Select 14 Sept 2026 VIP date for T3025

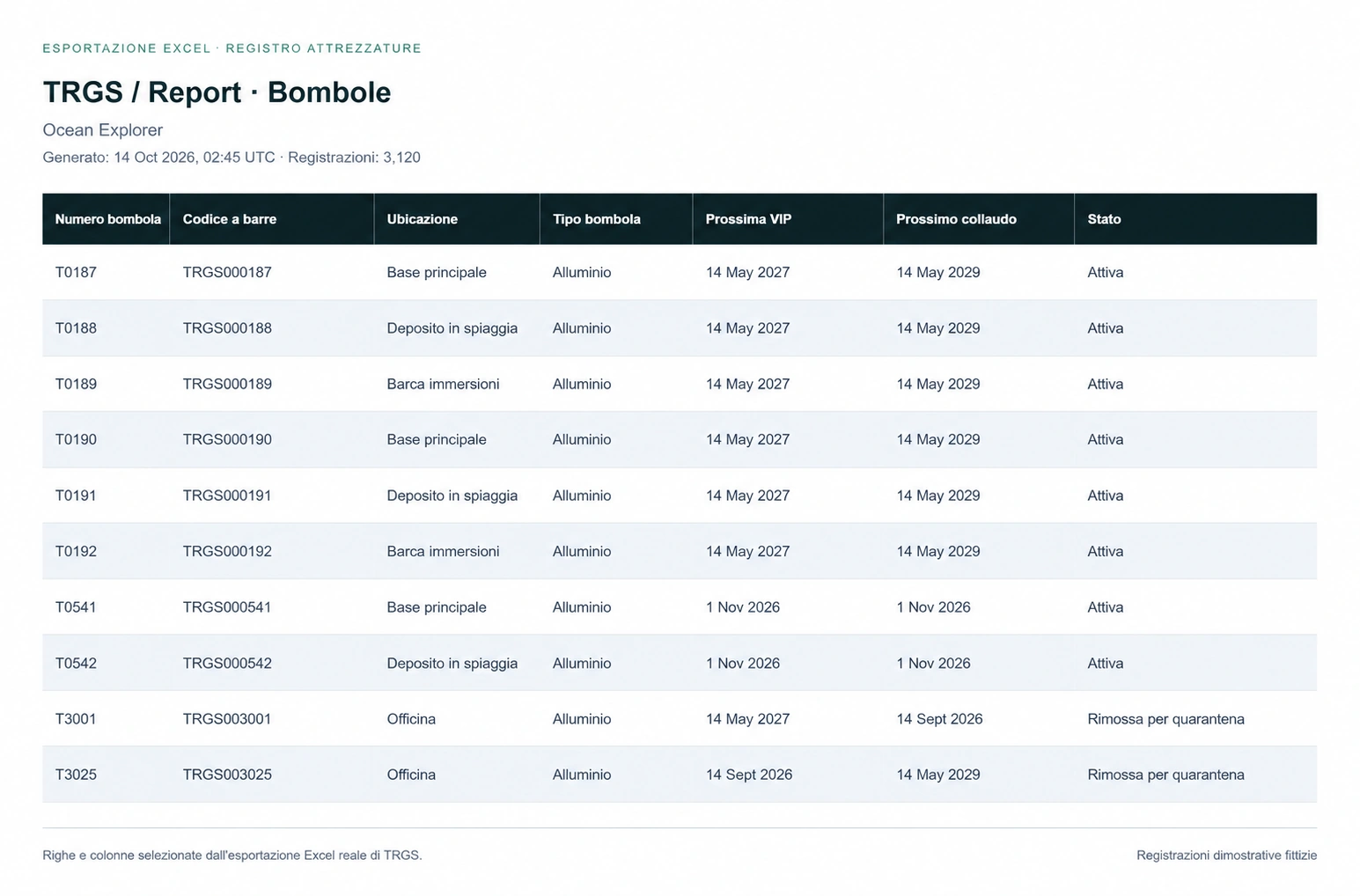tap(749, 775)
